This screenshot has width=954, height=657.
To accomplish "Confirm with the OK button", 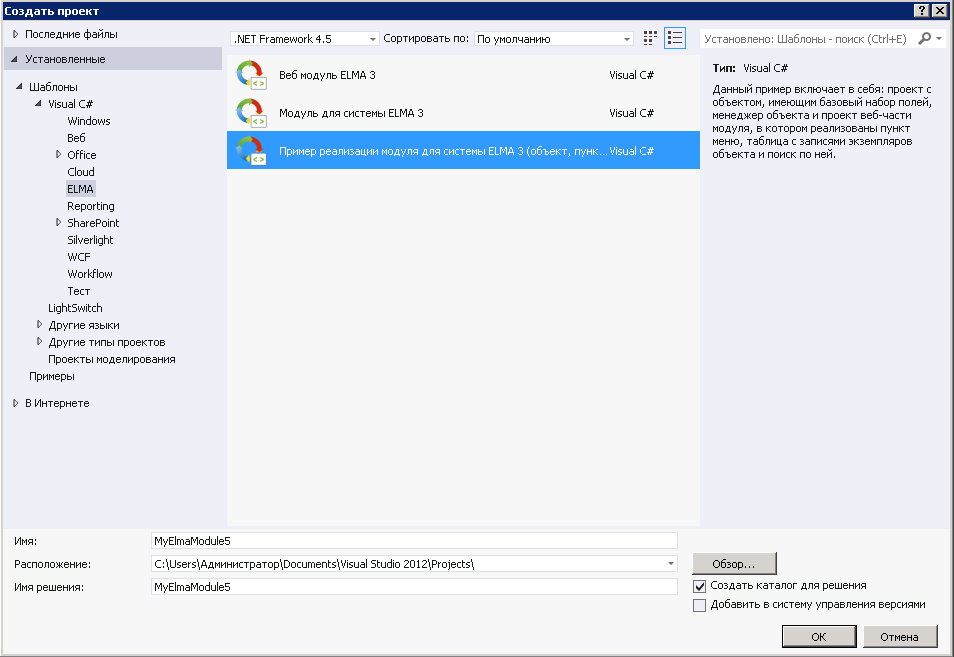I will click(x=818, y=636).
